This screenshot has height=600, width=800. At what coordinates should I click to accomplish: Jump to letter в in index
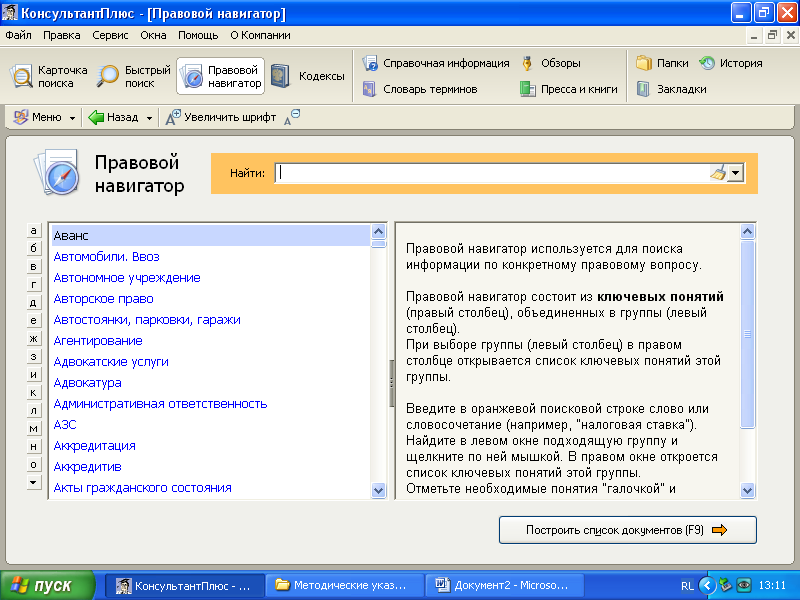[x=33, y=266]
